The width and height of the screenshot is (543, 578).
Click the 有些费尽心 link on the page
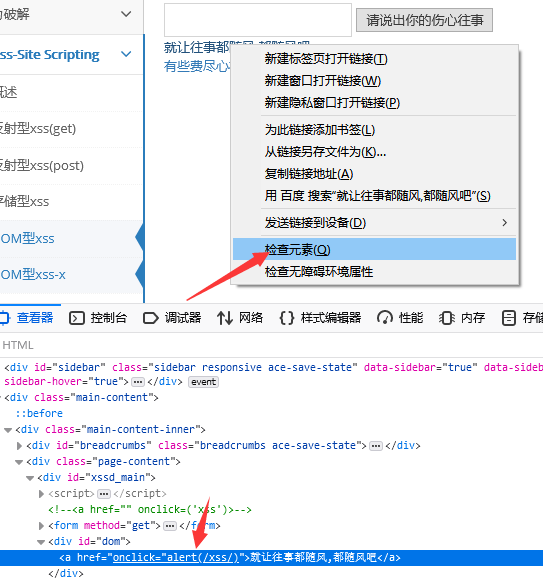pyautogui.click(x=197, y=66)
